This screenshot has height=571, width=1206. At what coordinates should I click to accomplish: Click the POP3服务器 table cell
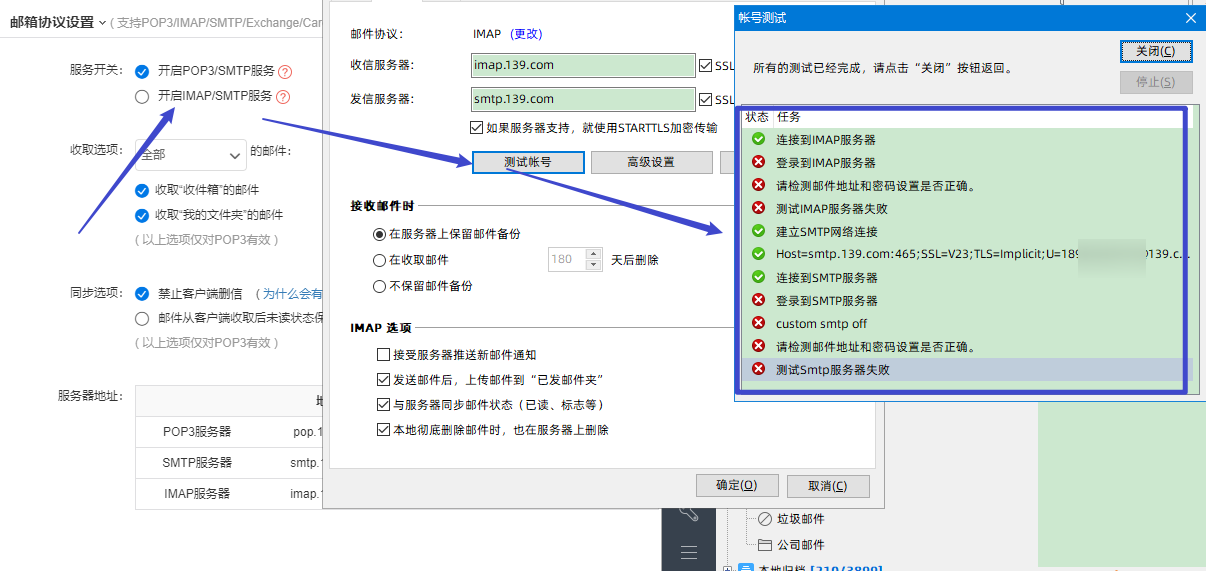197,432
